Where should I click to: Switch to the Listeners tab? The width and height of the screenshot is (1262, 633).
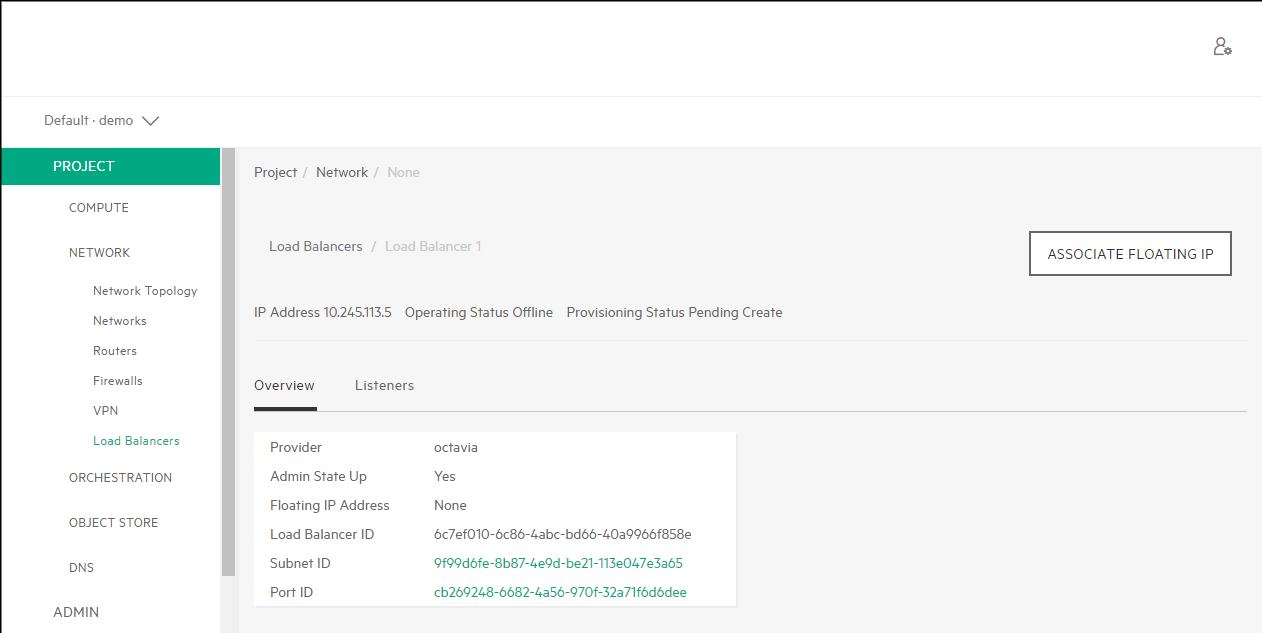click(x=384, y=386)
